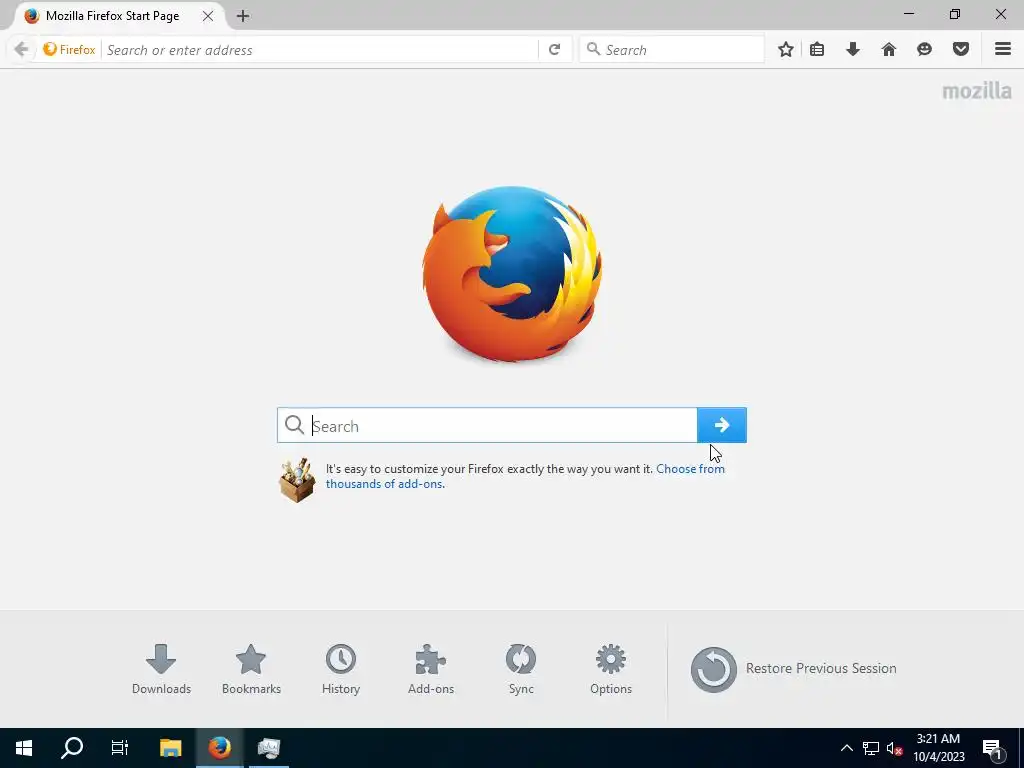Open File Explorer from the taskbar
The height and width of the screenshot is (768, 1024).
[x=170, y=748]
